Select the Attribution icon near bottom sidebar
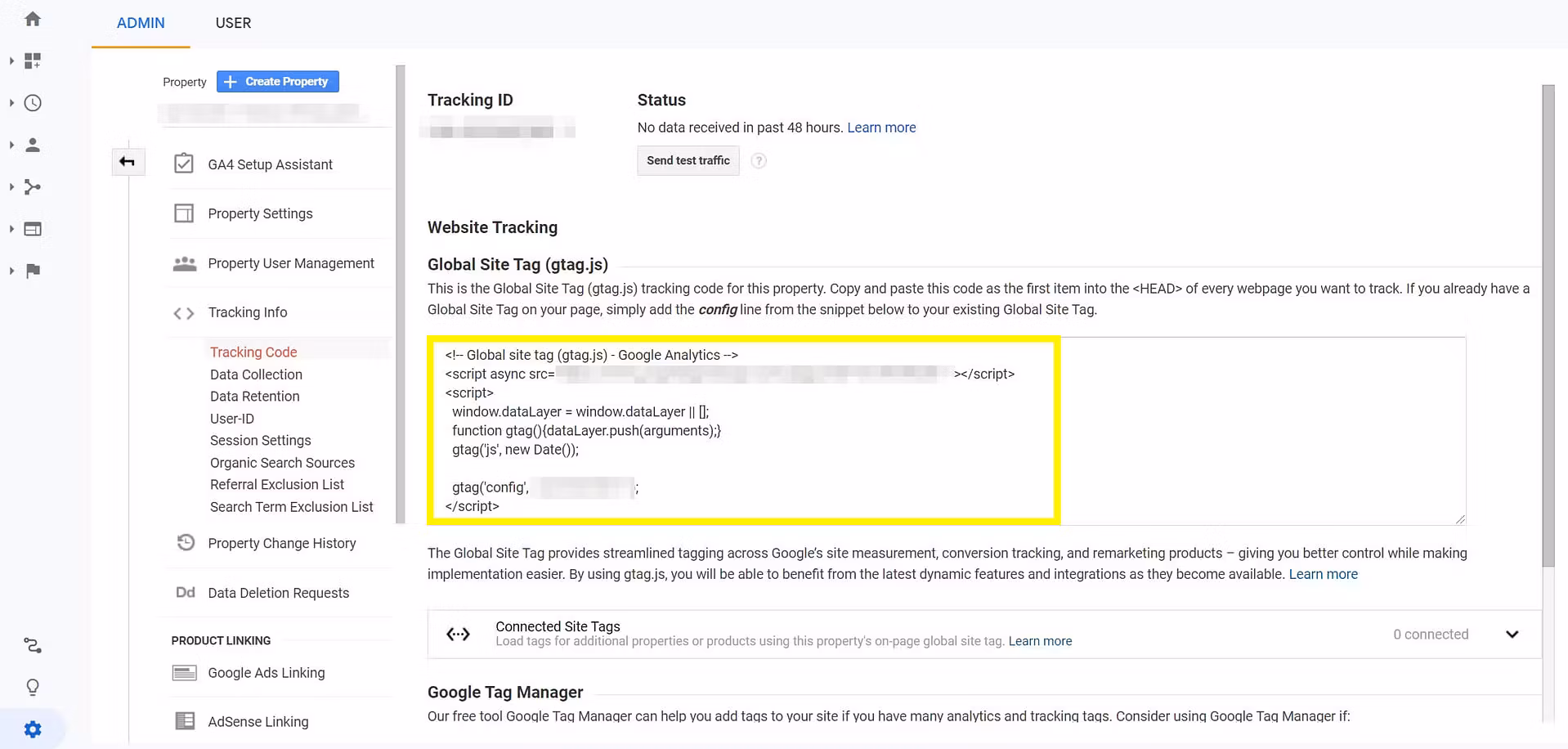This screenshot has height=749, width=1568. [33, 645]
